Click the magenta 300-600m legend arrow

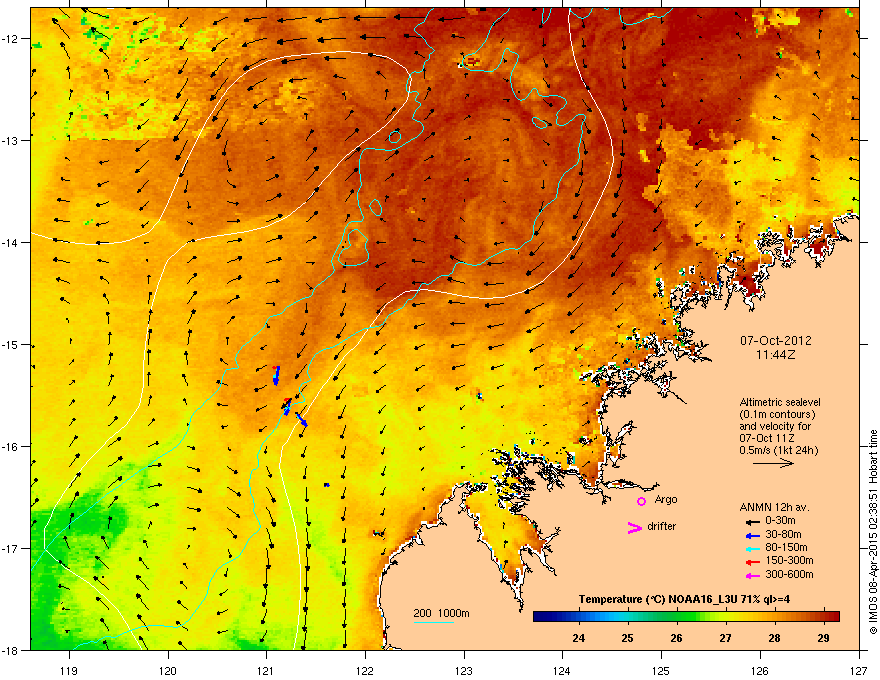click(x=752, y=575)
